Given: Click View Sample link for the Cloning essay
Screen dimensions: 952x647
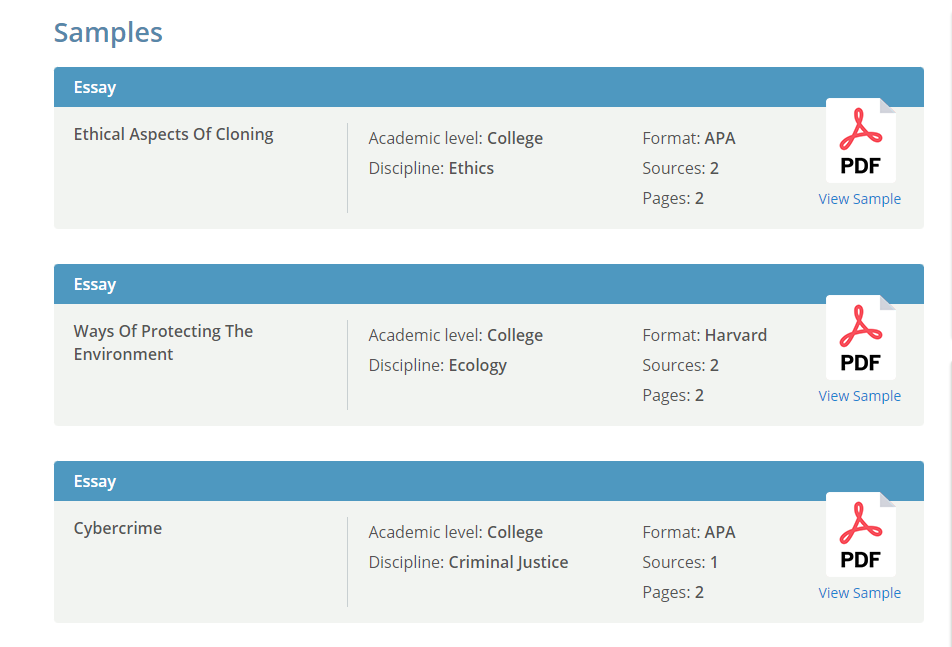Looking at the screenshot, I should click(859, 199).
